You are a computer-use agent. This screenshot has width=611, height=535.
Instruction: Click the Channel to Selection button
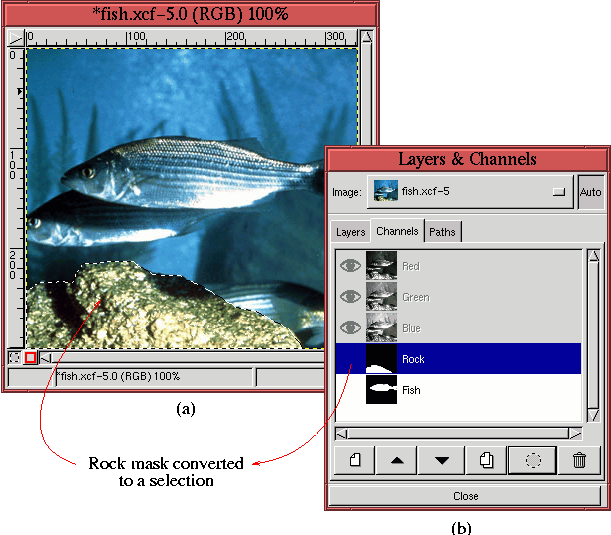[x=533, y=460]
